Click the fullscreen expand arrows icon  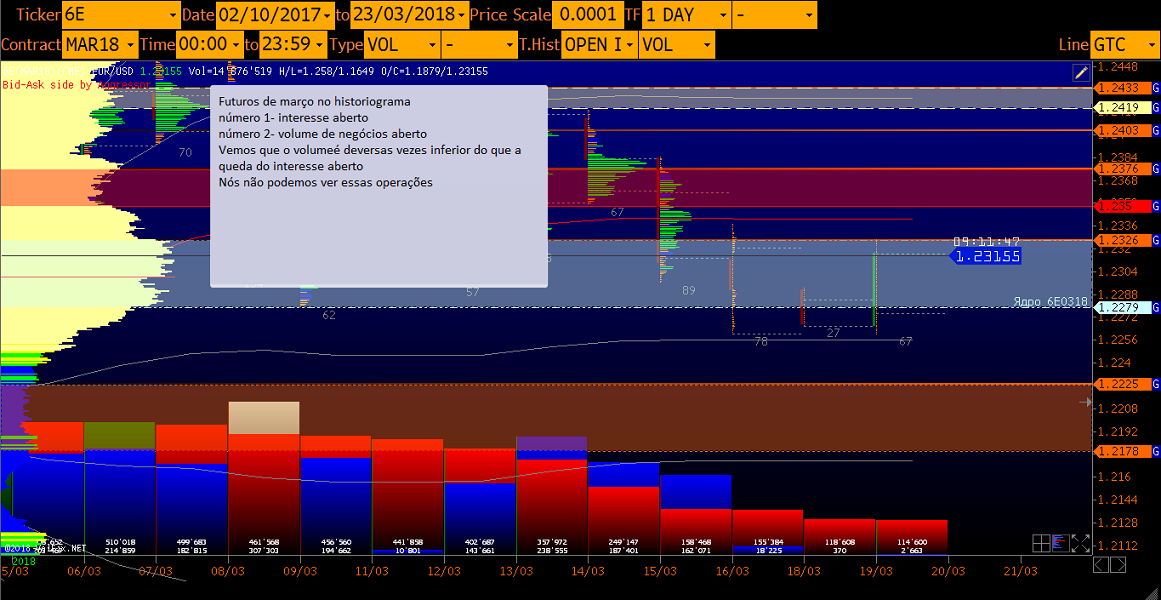point(1080,543)
